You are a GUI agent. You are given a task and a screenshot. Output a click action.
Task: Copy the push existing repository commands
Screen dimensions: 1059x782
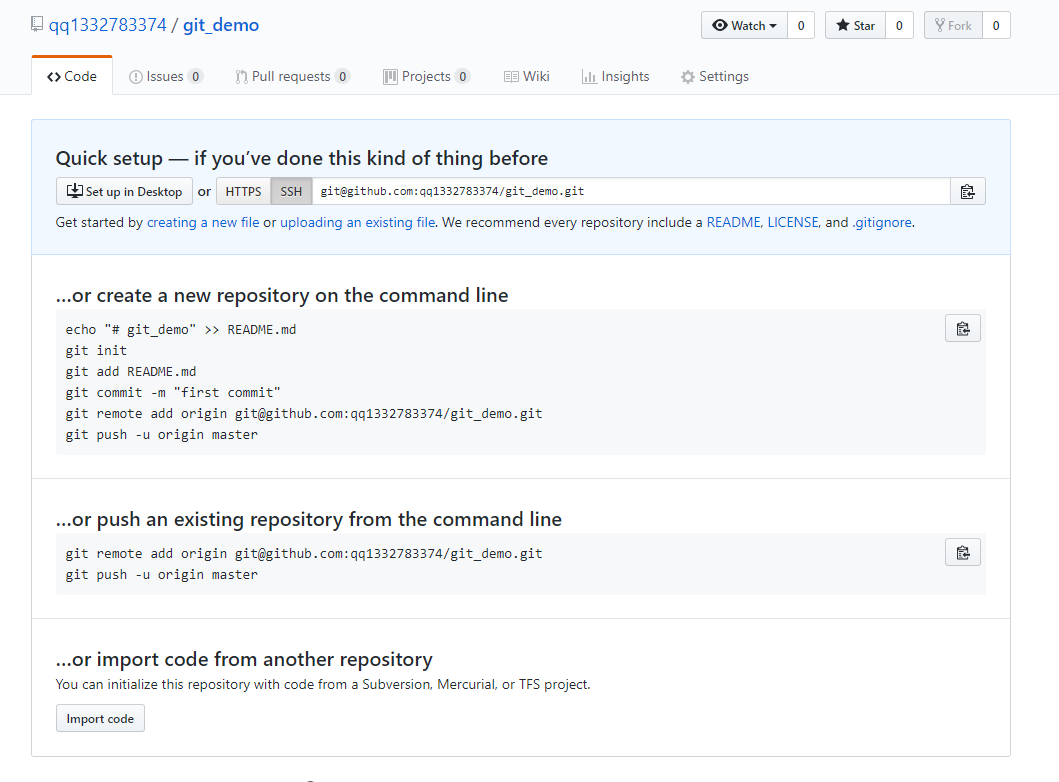click(962, 553)
